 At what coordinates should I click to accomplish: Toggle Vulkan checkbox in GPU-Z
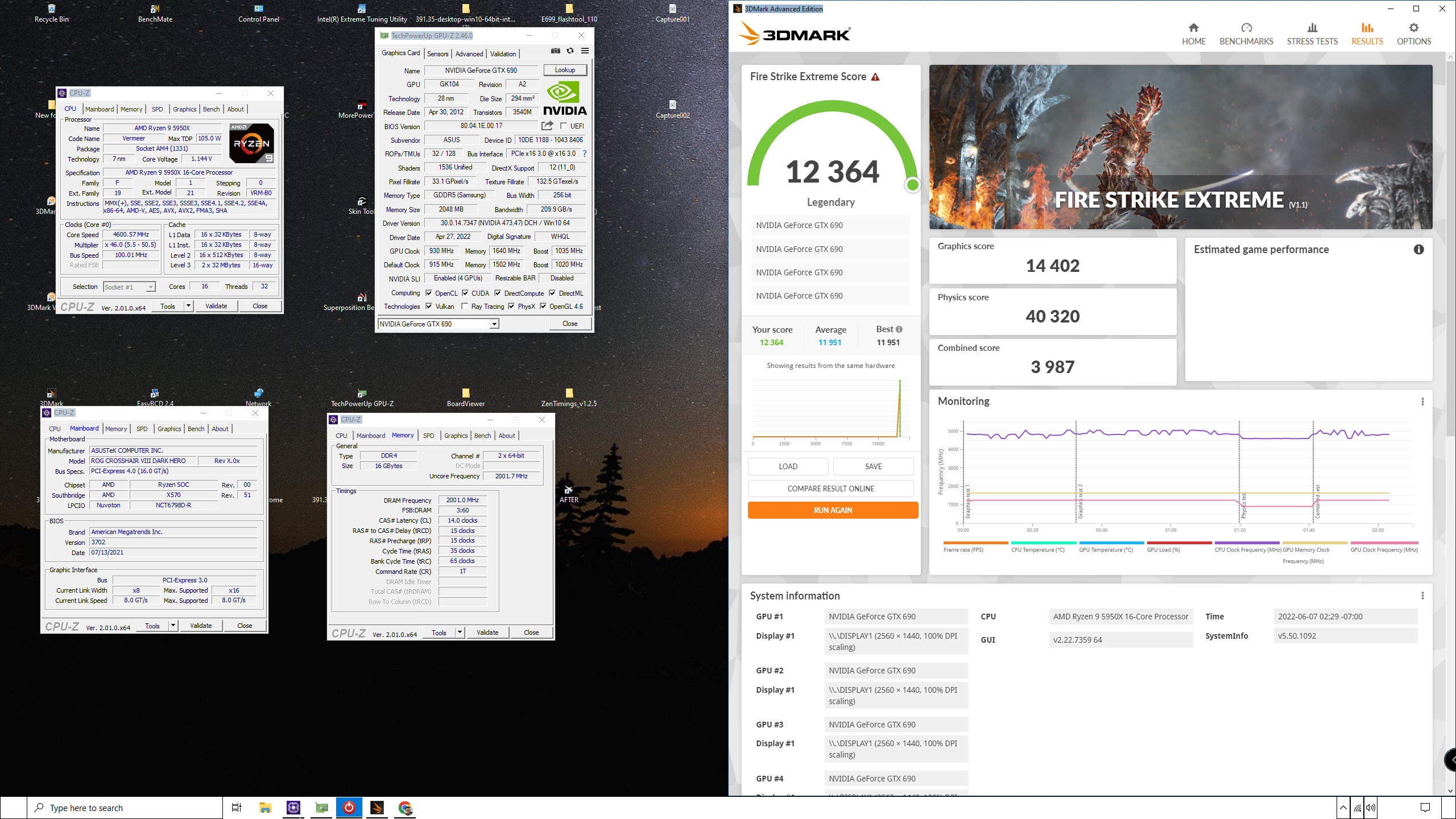click(x=429, y=307)
